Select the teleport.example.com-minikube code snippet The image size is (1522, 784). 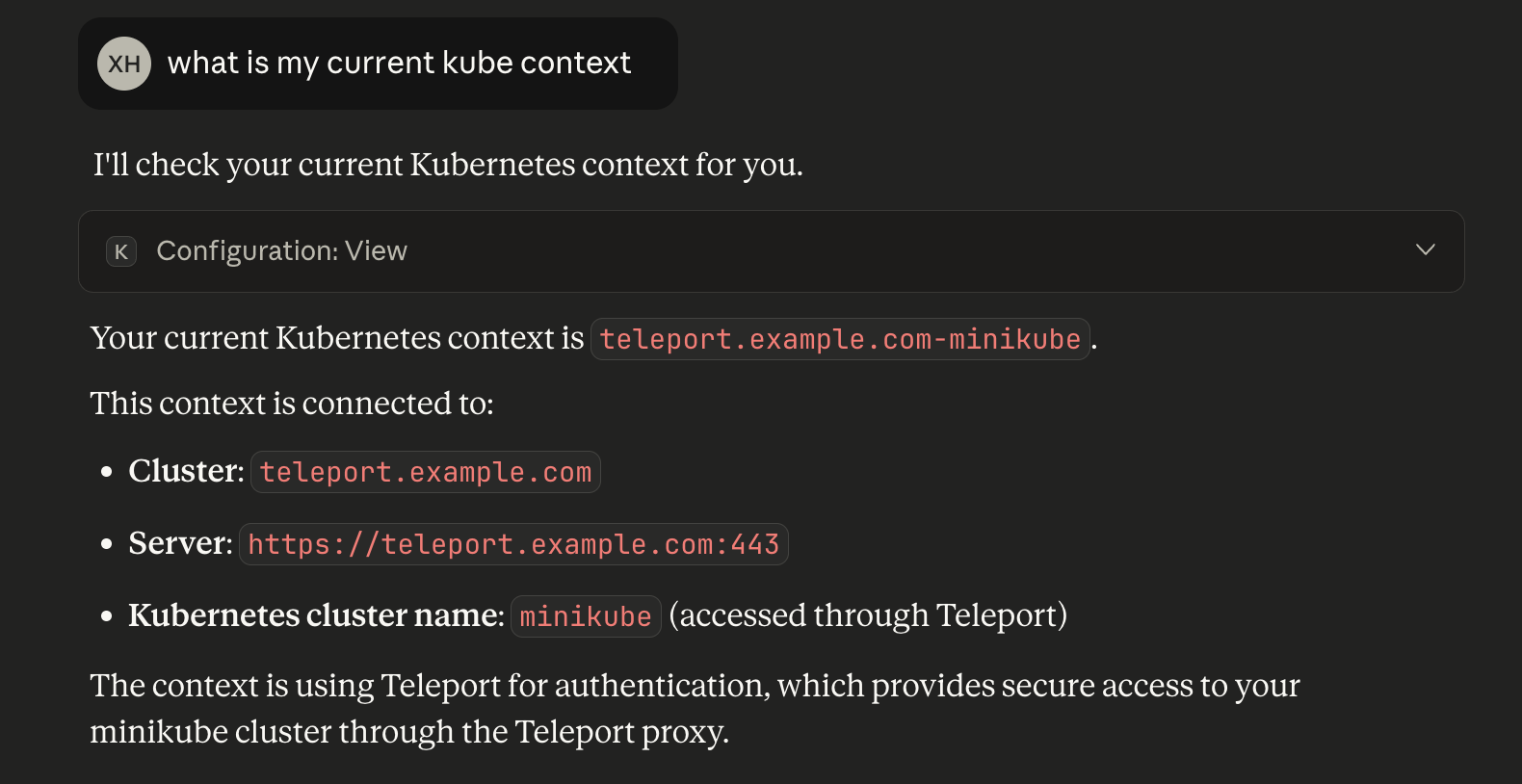click(x=839, y=339)
